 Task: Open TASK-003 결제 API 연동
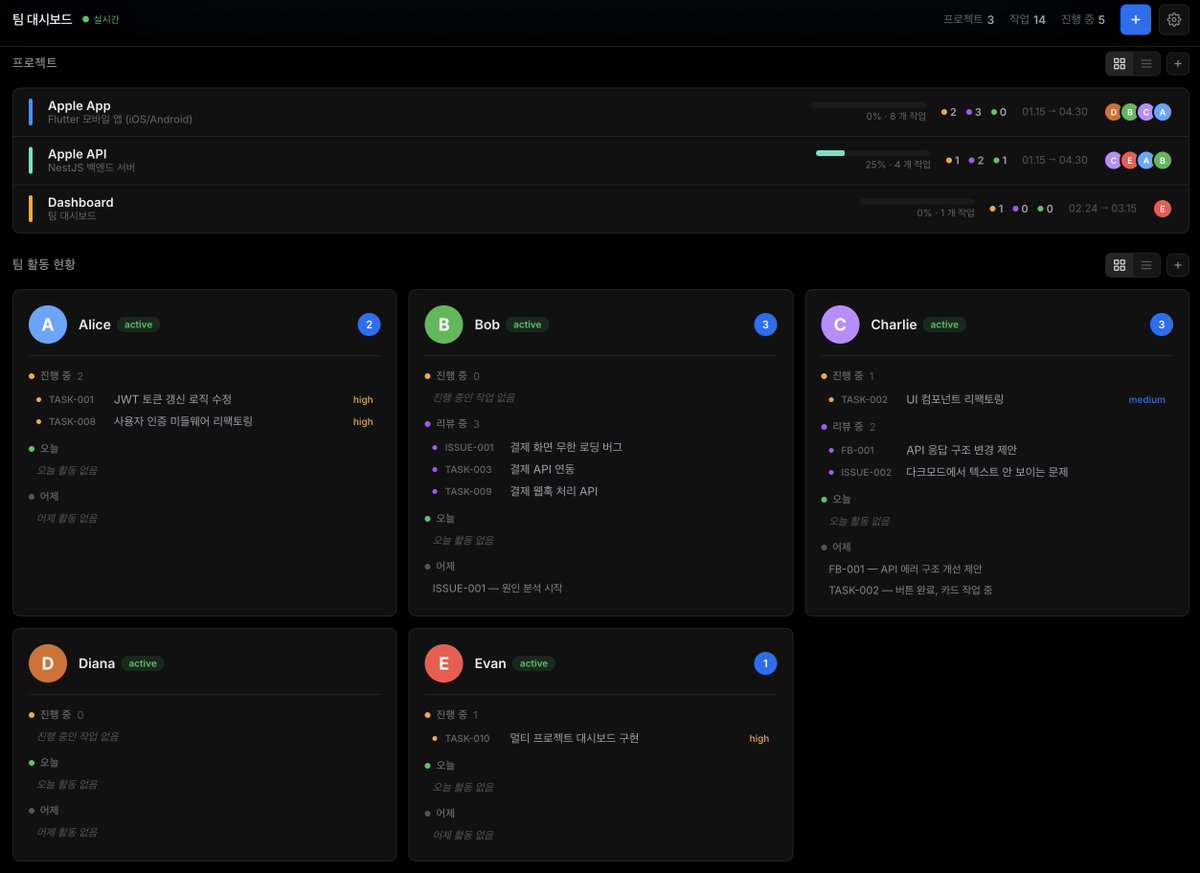click(x=601, y=469)
